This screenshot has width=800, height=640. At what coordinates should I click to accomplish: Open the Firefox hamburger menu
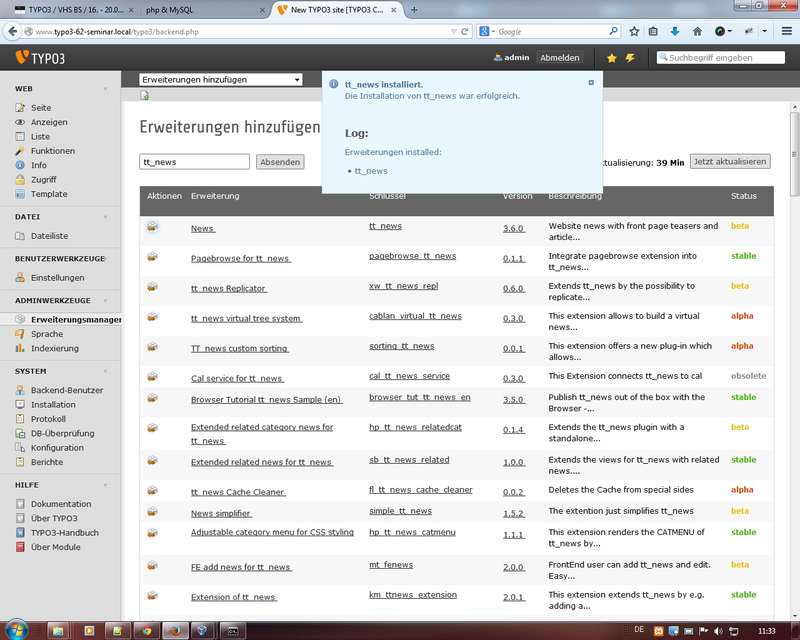[787, 32]
